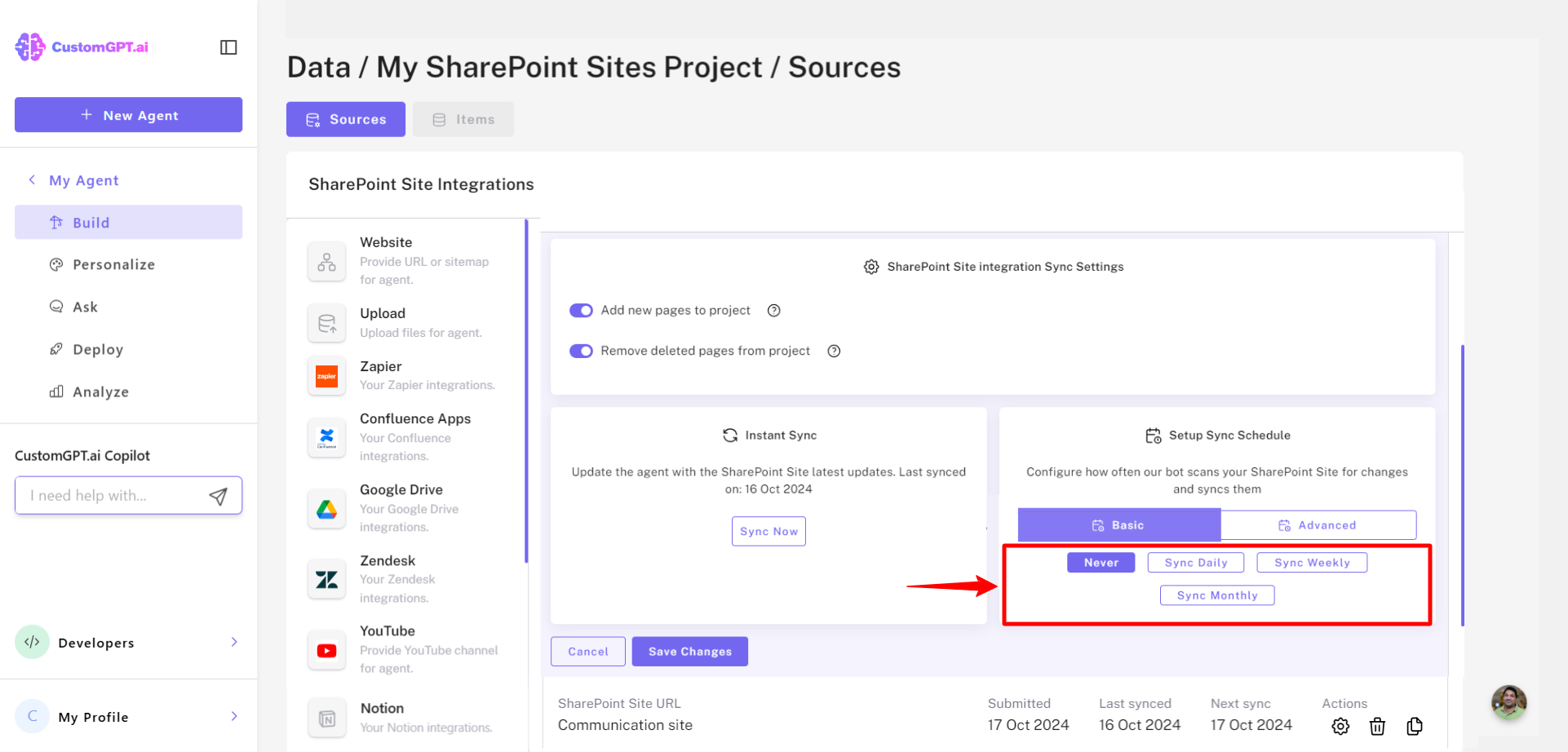Screen dimensions: 1568x752
Task: Switch to the Items tab
Action: pyautogui.click(x=463, y=119)
